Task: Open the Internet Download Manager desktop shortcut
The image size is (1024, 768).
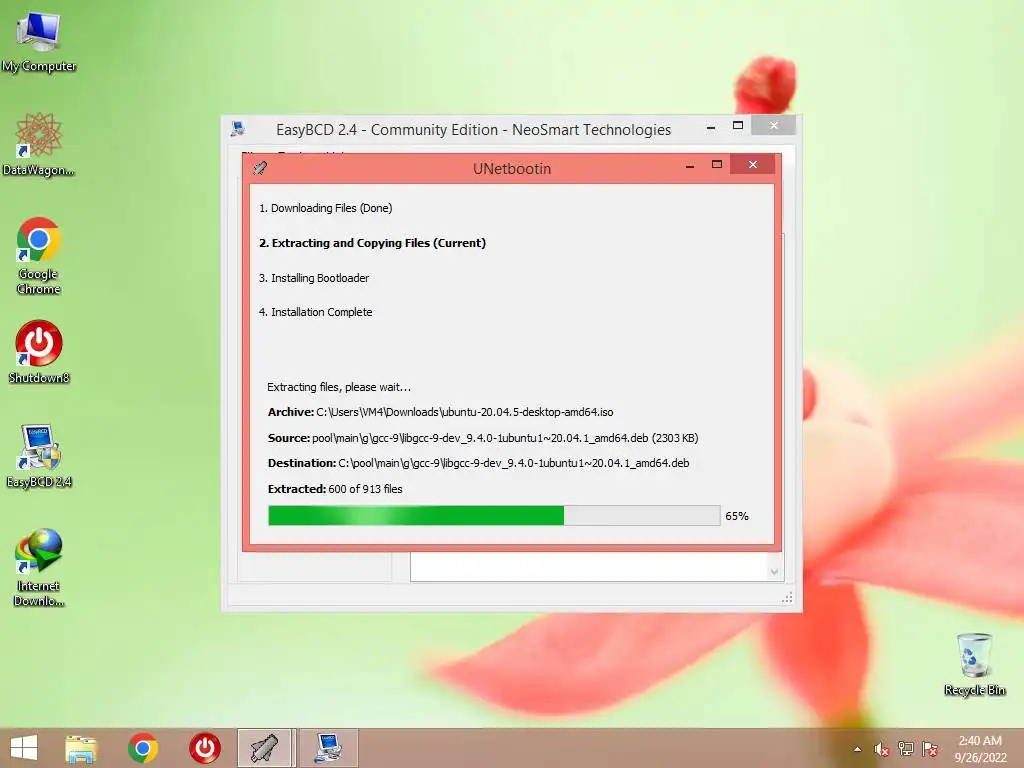Action: (x=39, y=567)
